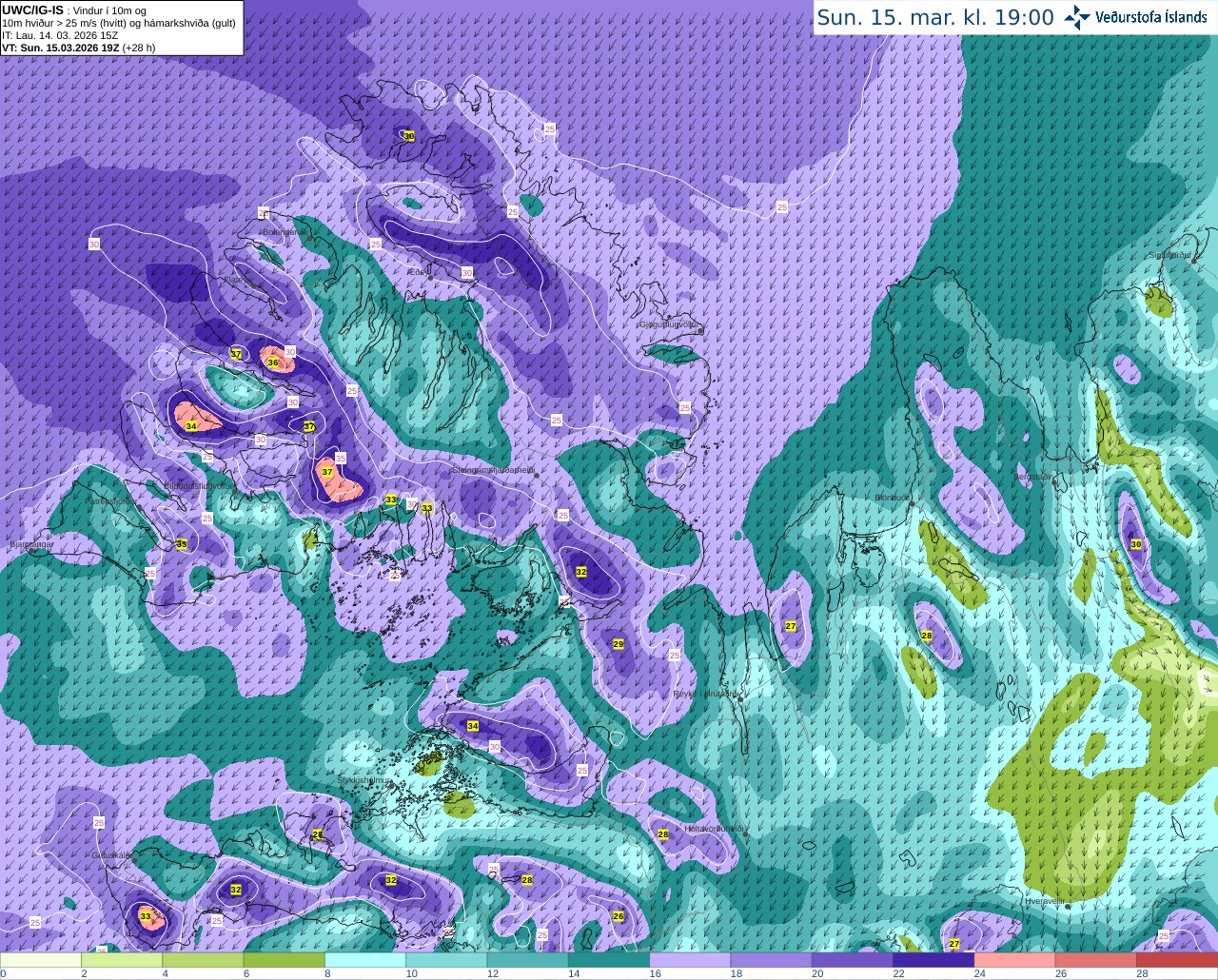
Task: Select the 20–22 m/s violet legend swatch
Action: [x=853, y=960]
